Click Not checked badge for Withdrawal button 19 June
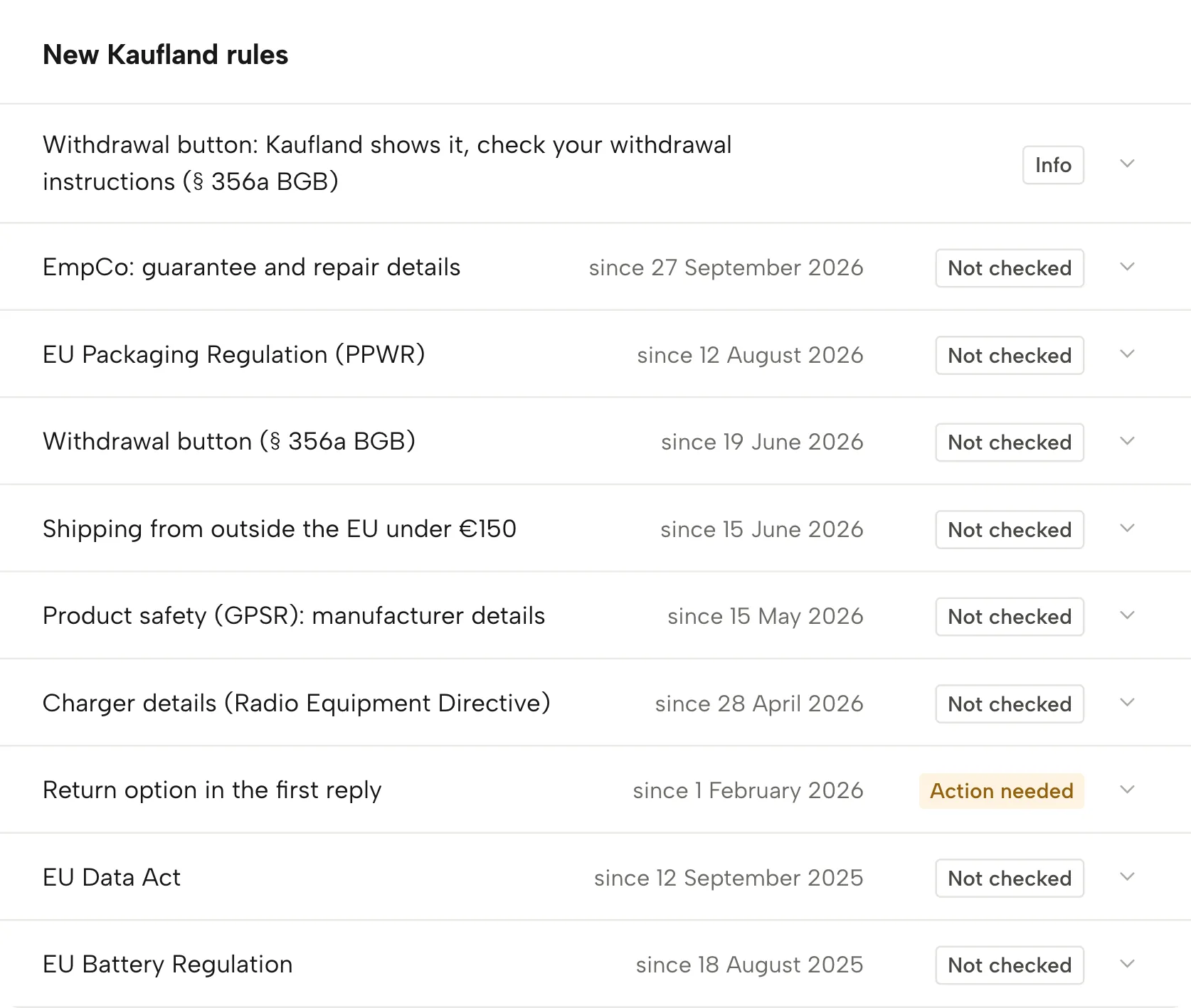The width and height of the screenshot is (1191, 1008). tap(1010, 442)
